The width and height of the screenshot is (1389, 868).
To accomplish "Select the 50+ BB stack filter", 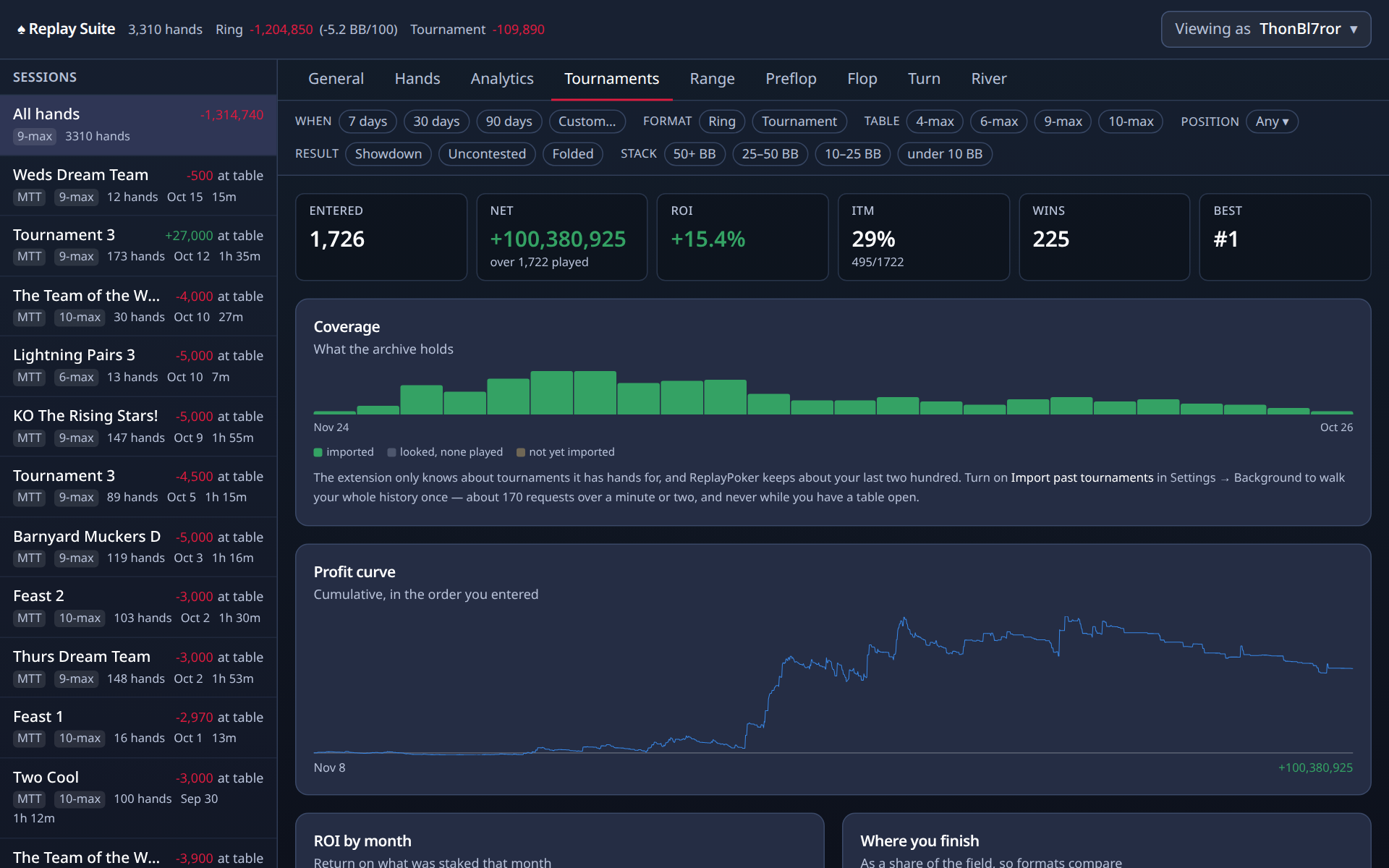I will (x=694, y=154).
